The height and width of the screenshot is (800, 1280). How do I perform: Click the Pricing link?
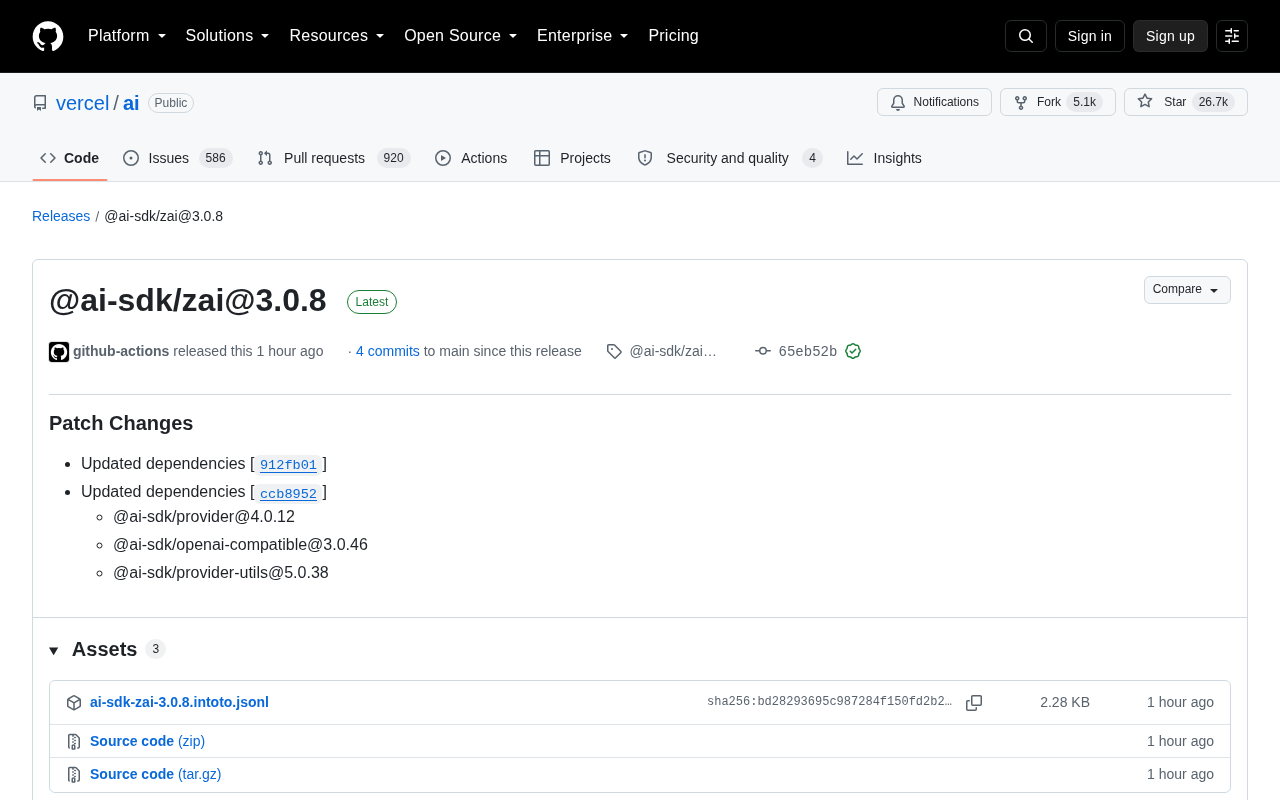[x=673, y=36]
